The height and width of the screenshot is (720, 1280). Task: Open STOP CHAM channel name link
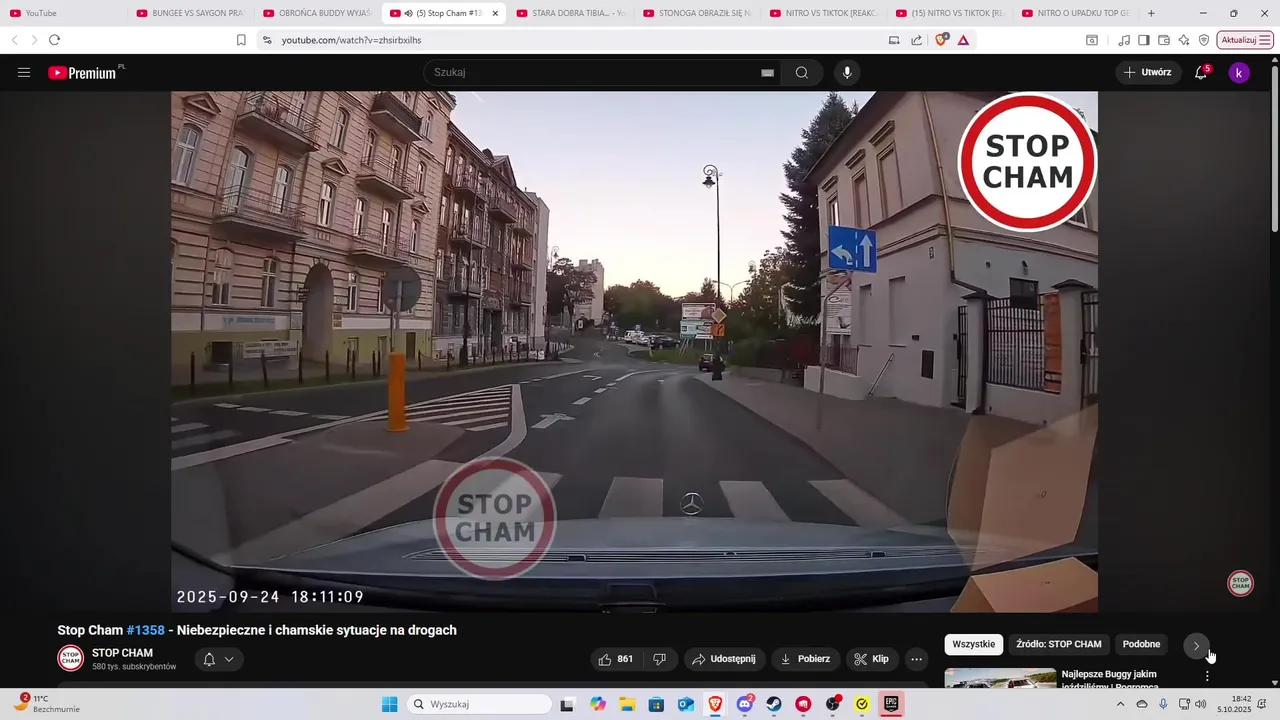(x=122, y=653)
